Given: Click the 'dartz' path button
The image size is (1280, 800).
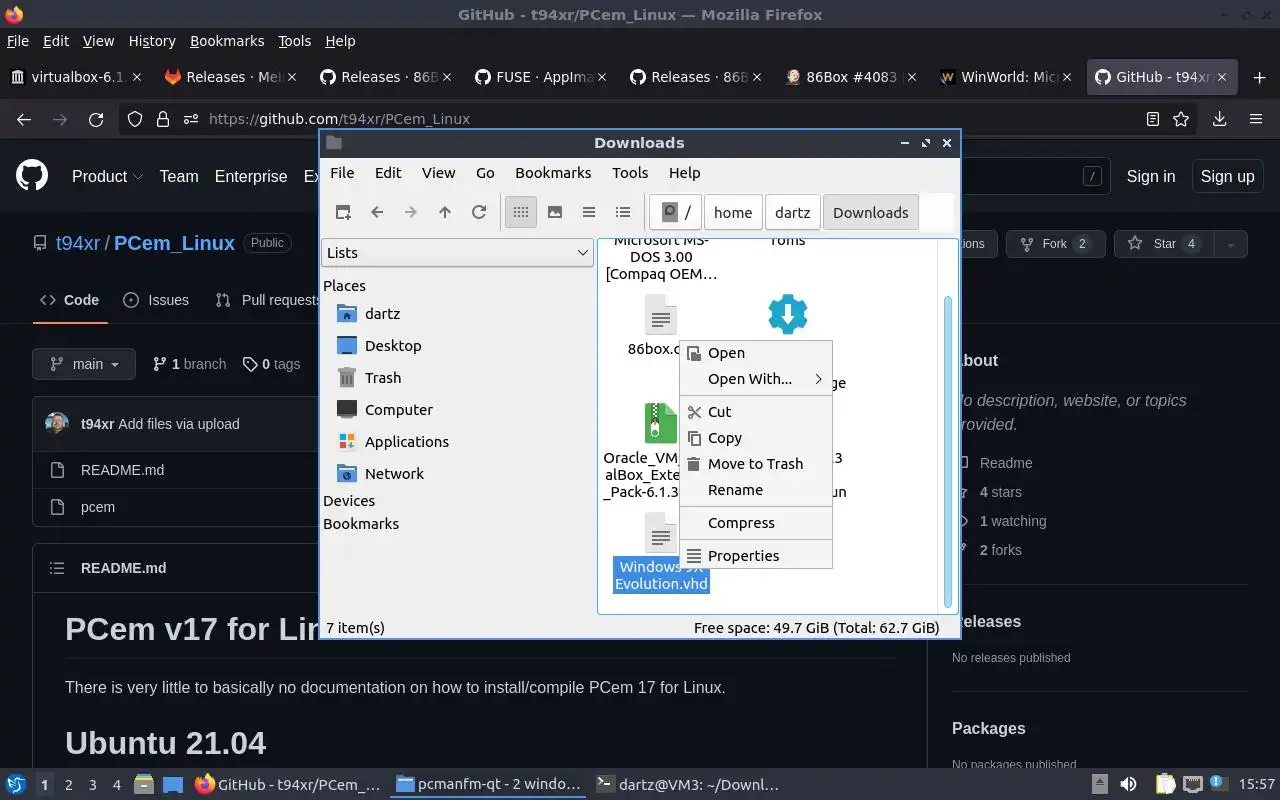Looking at the screenshot, I should pos(792,212).
